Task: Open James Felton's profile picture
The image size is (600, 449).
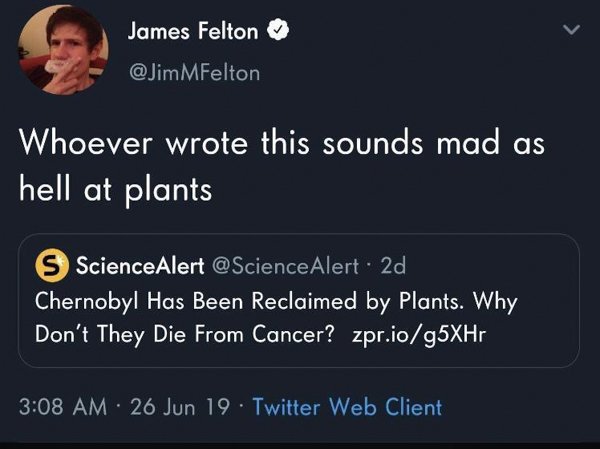Action: [x=63, y=50]
